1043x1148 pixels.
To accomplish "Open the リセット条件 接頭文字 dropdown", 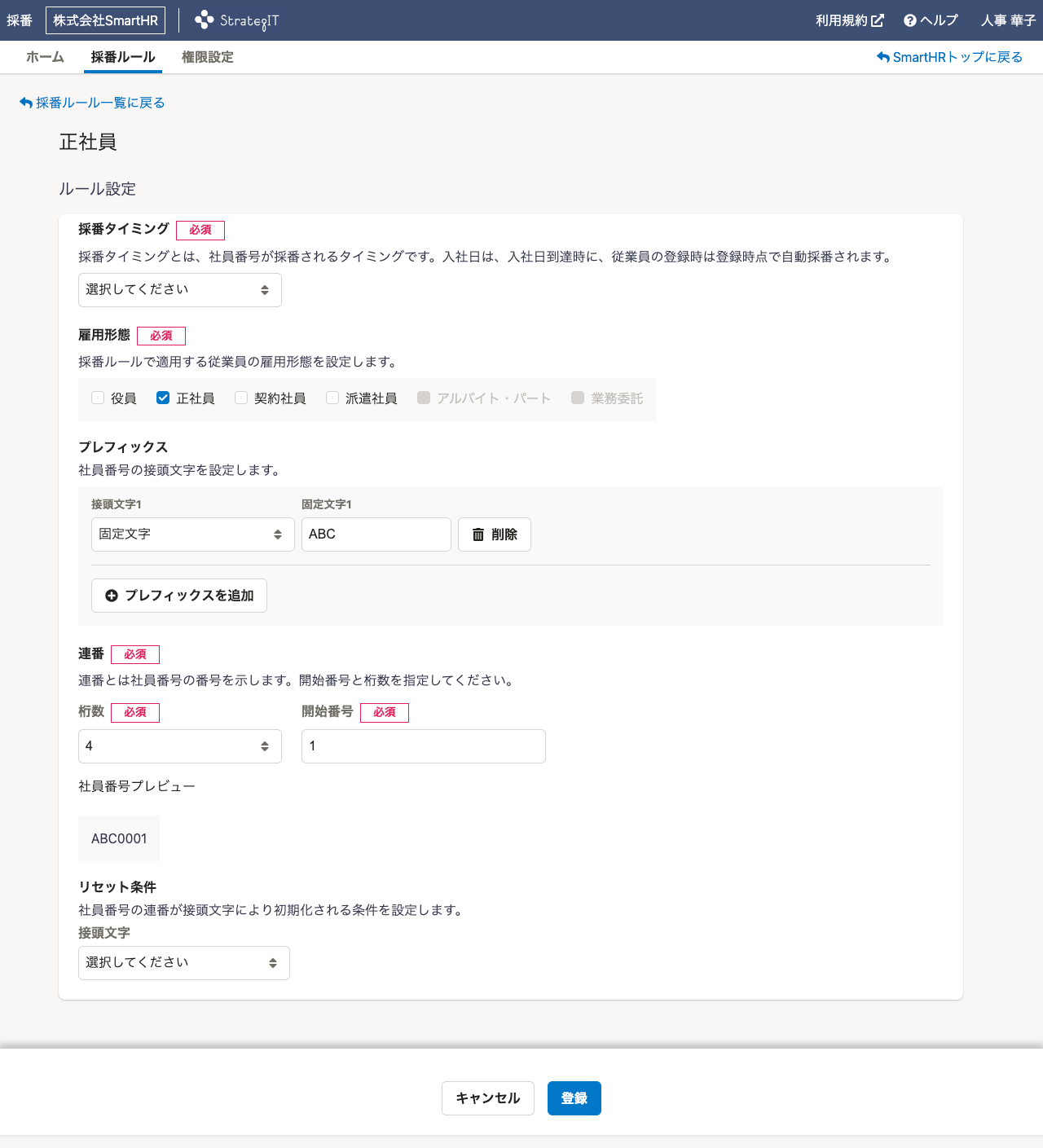I will coord(183,962).
